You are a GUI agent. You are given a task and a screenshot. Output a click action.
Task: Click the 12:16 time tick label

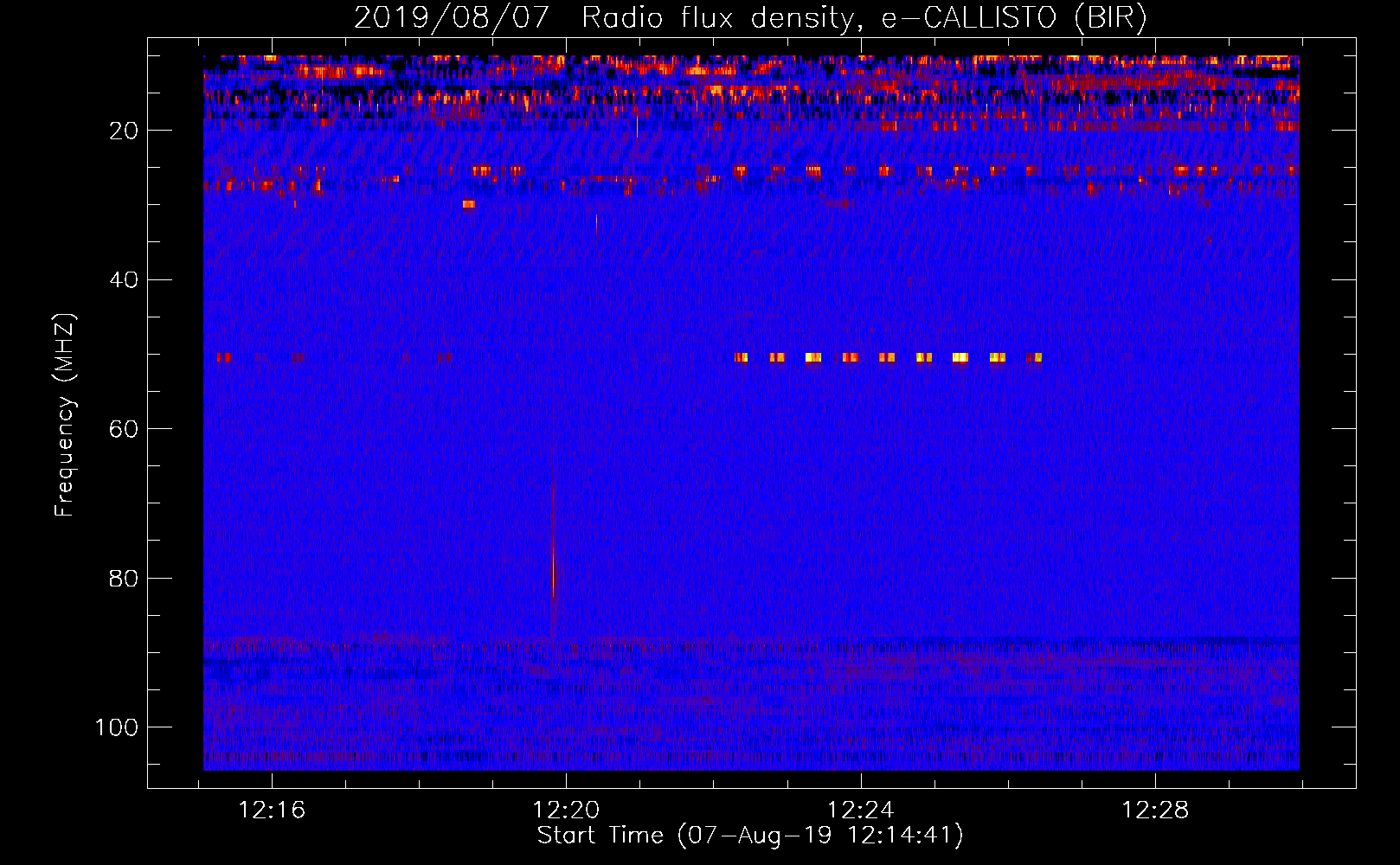pos(272,811)
